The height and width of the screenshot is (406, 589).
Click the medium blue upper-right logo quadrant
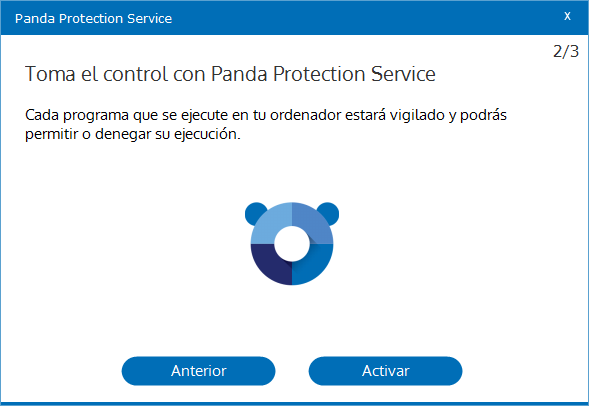click(315, 222)
